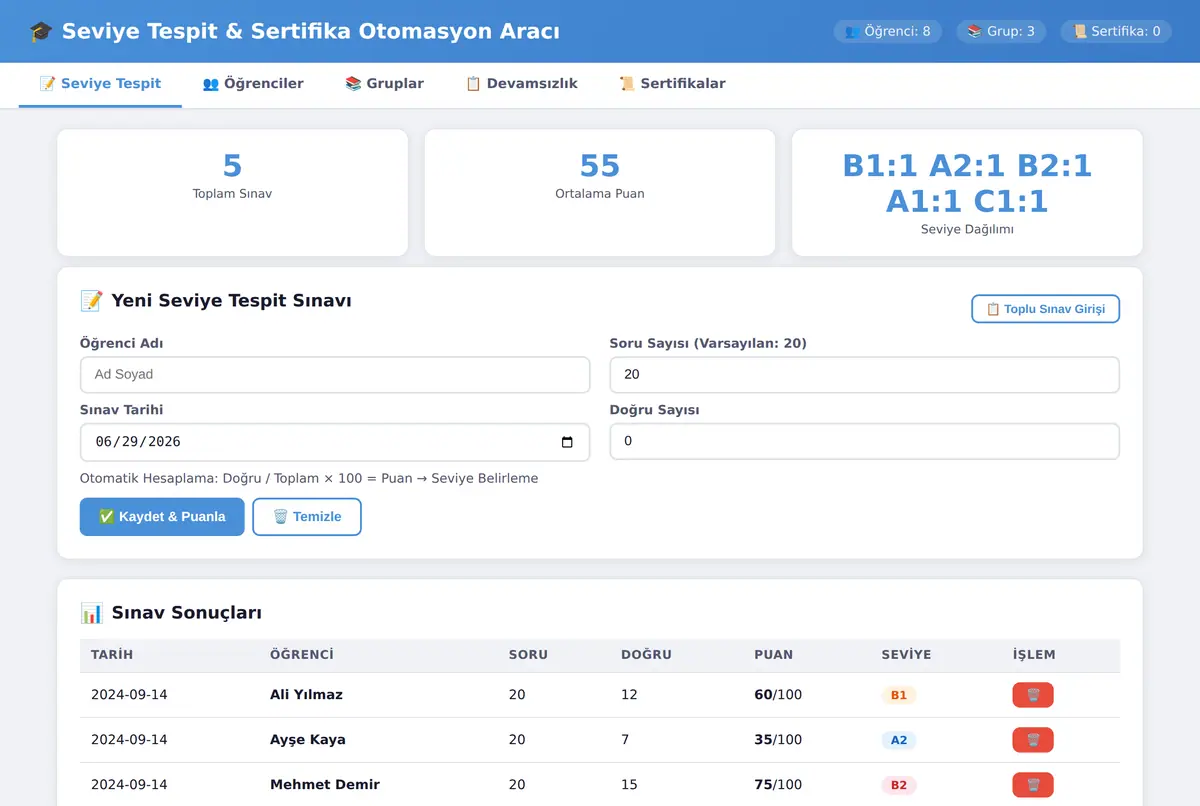Click the Sınav Tarihi date field

(335, 442)
